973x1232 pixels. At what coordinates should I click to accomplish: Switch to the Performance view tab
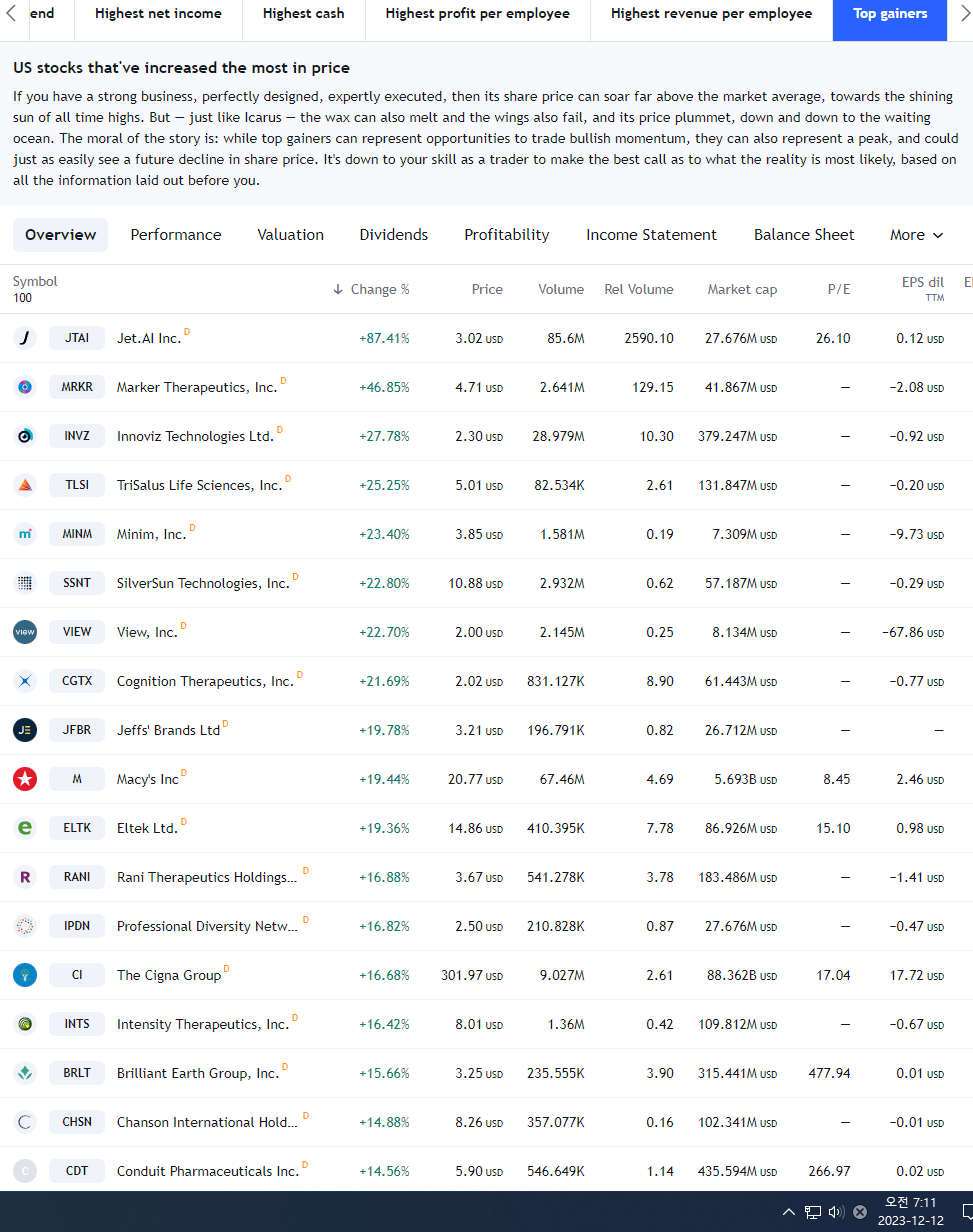[176, 235]
